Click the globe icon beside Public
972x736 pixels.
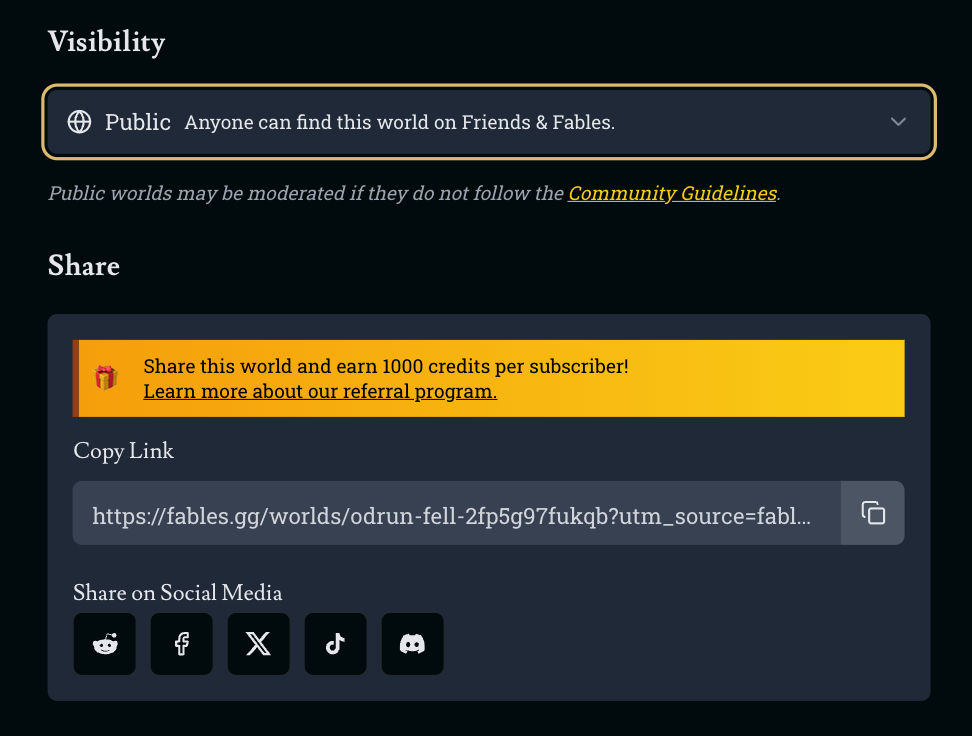click(x=79, y=122)
